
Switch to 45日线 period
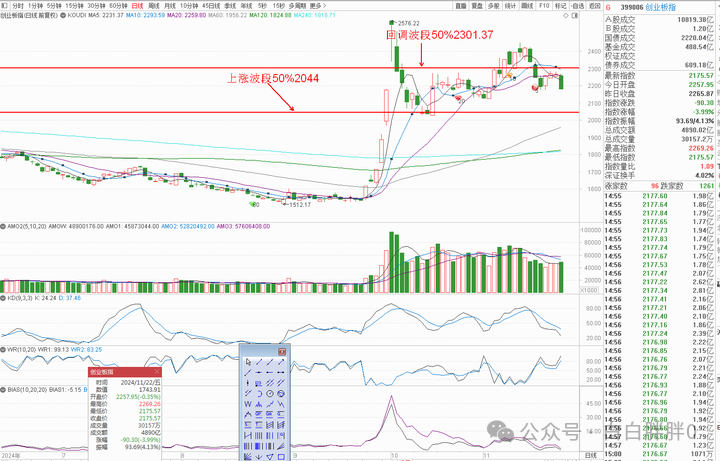(x=212, y=6)
